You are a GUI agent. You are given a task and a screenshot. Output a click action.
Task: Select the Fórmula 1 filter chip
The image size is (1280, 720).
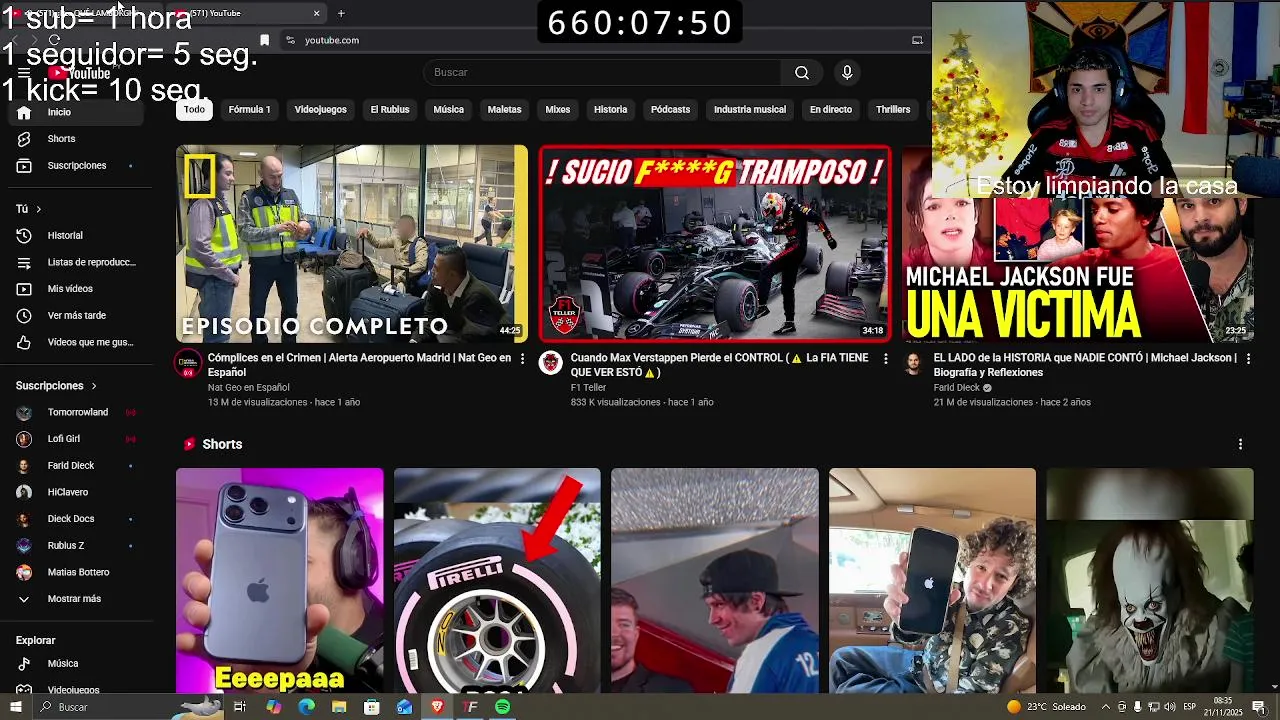point(250,110)
